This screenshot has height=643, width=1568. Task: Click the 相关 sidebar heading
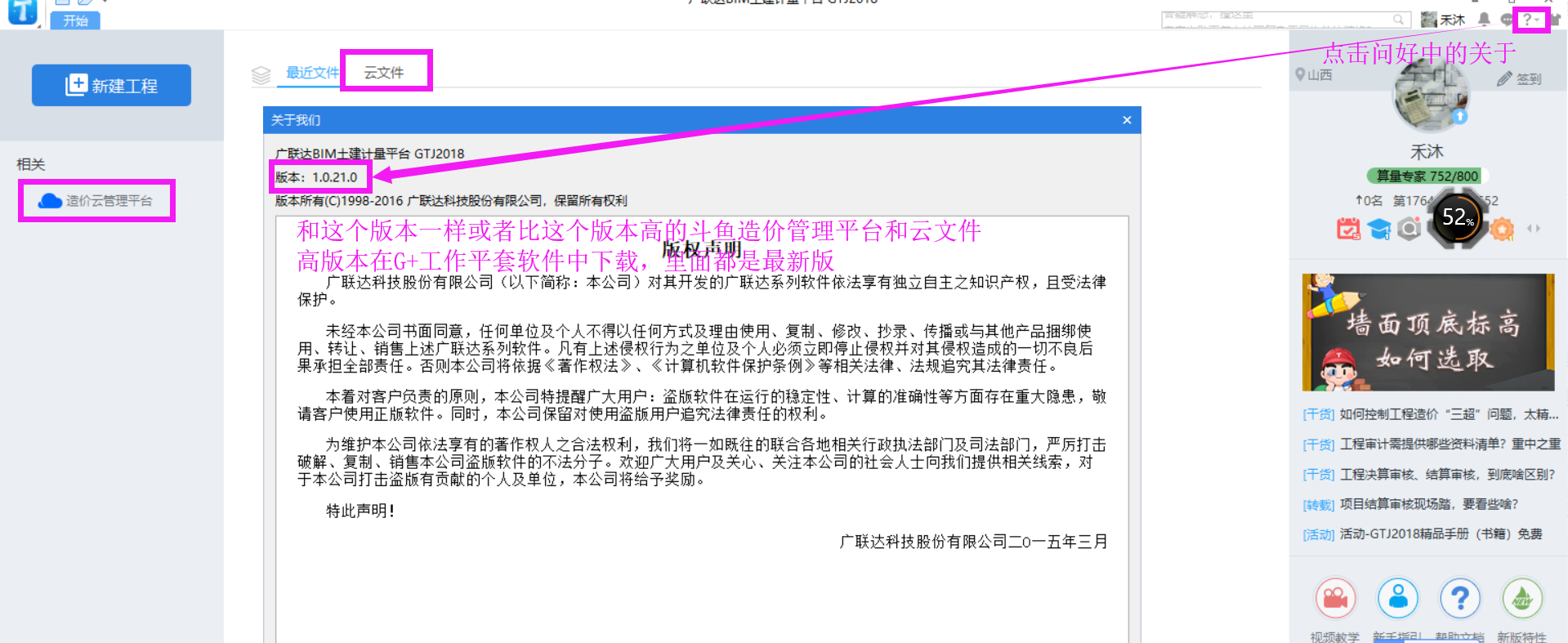tap(31, 164)
